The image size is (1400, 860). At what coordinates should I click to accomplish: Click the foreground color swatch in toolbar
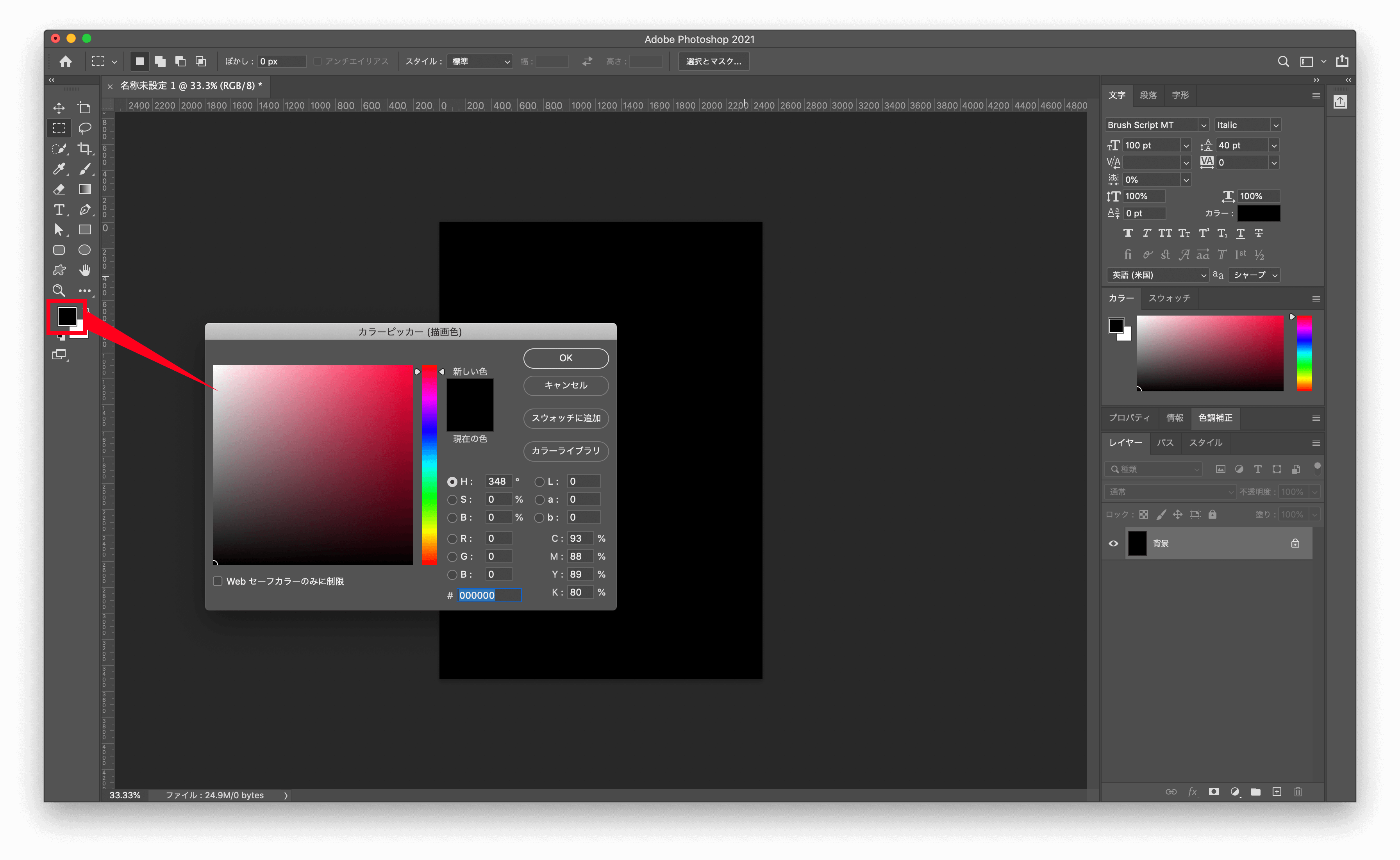[x=66, y=317]
